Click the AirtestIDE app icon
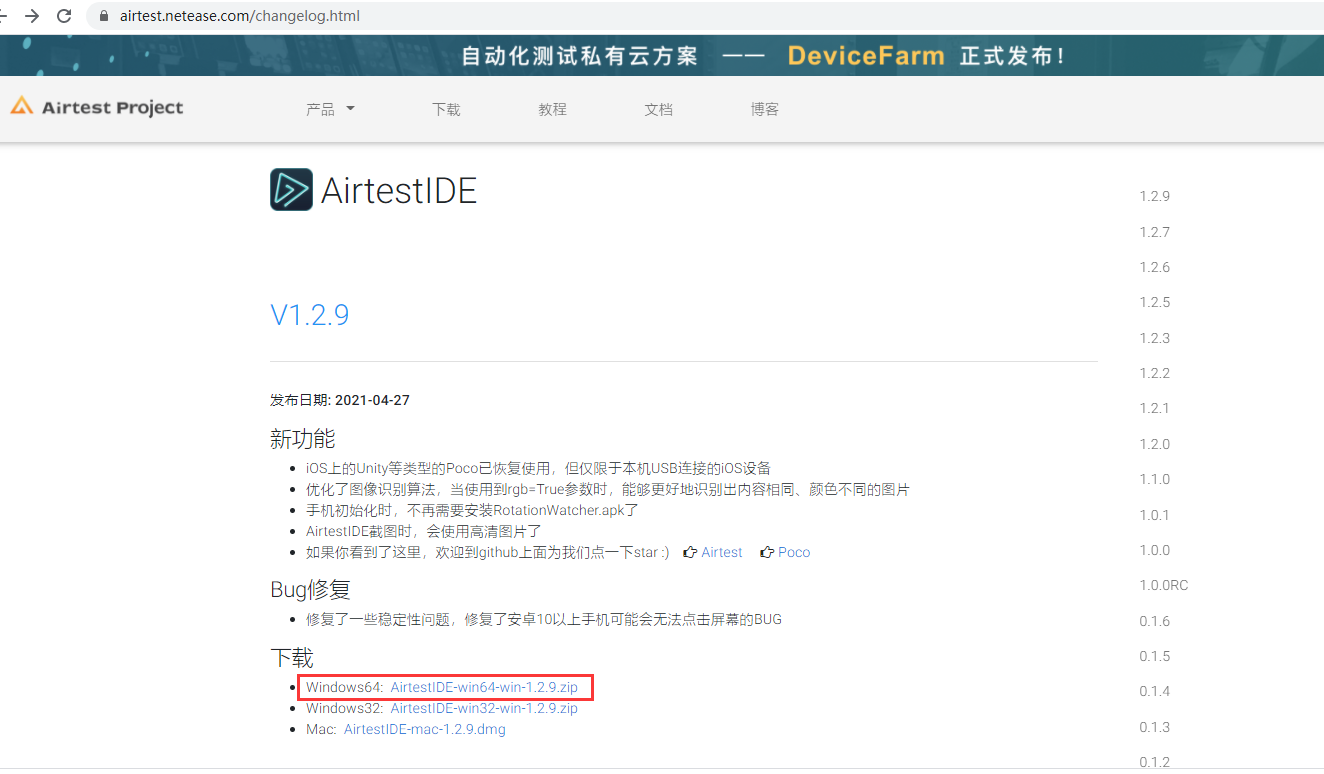 pyautogui.click(x=291, y=189)
